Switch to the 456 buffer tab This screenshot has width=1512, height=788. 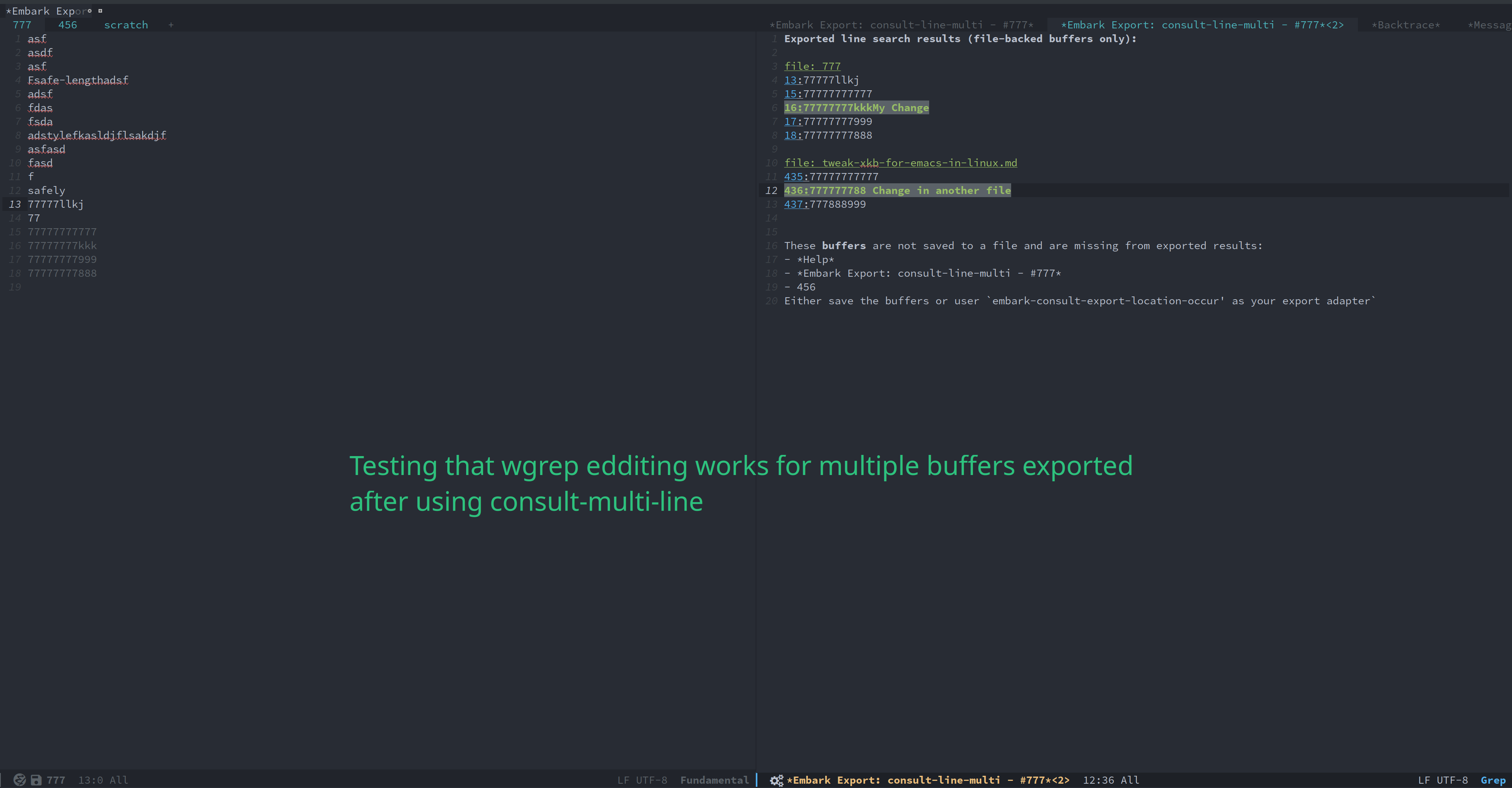pyautogui.click(x=67, y=25)
